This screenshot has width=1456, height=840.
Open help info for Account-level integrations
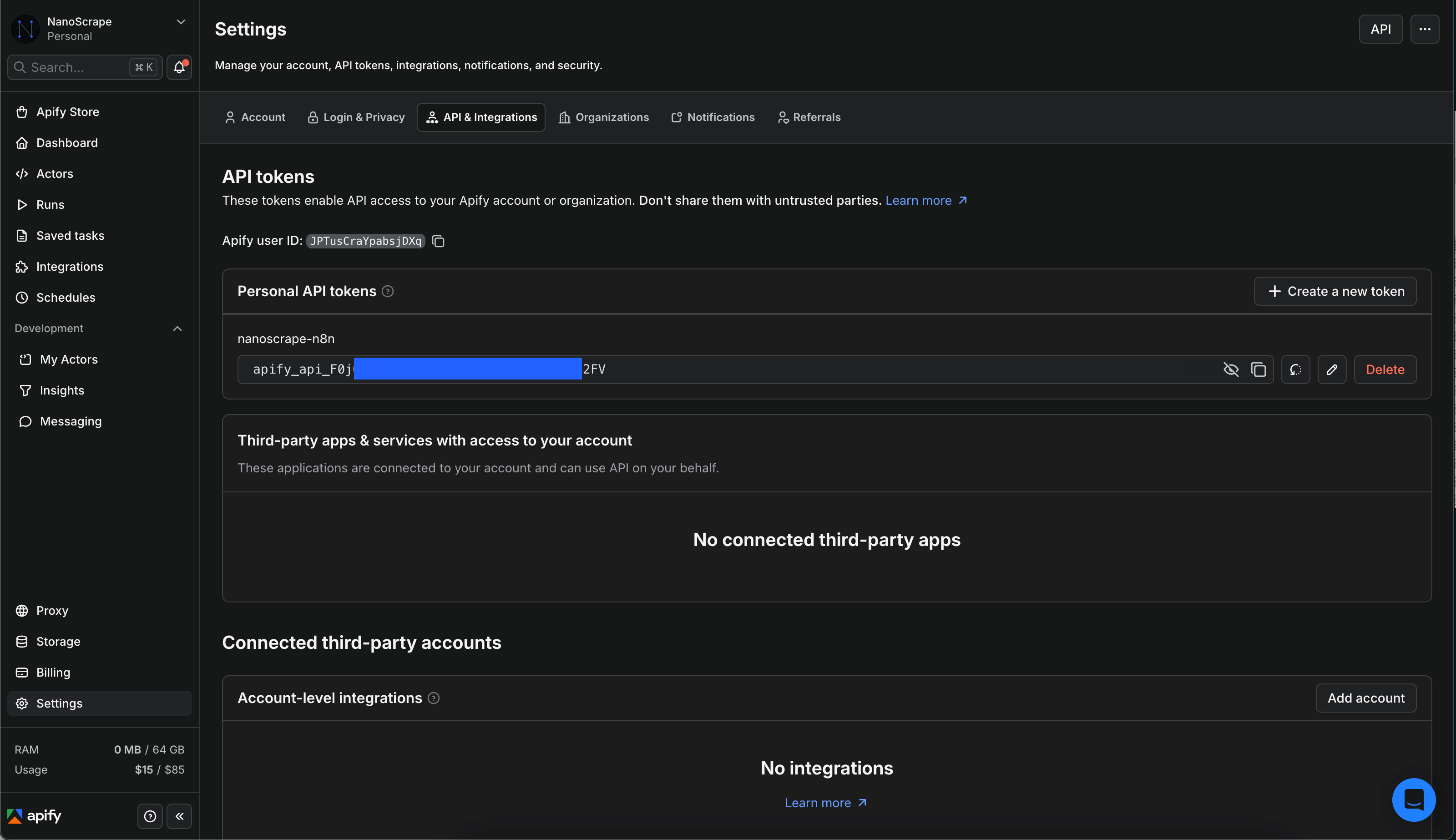(434, 698)
